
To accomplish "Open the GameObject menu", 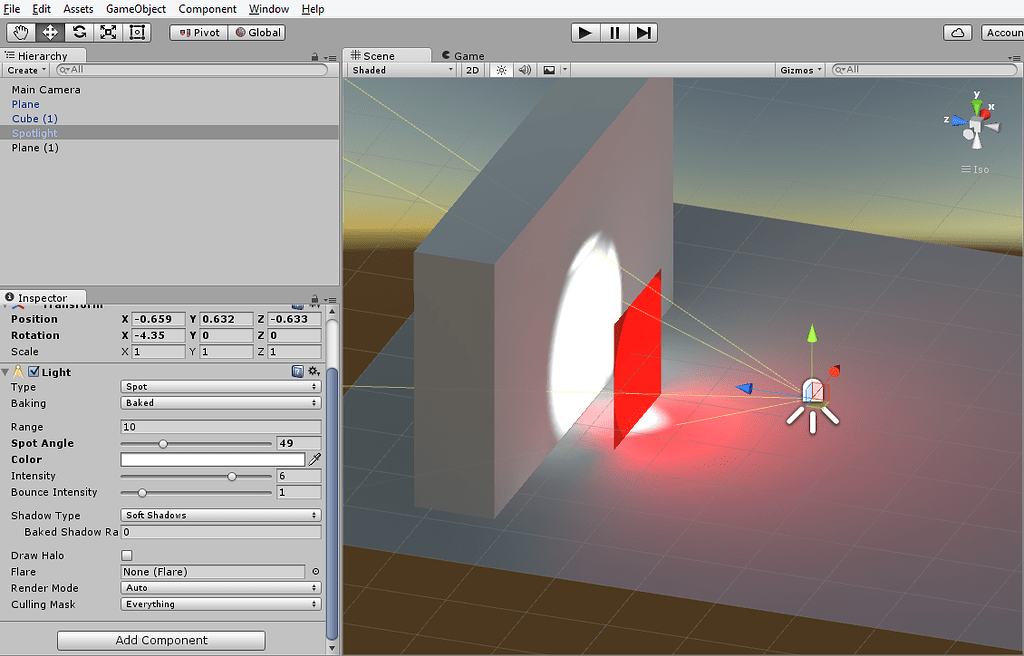I will pyautogui.click(x=135, y=9).
